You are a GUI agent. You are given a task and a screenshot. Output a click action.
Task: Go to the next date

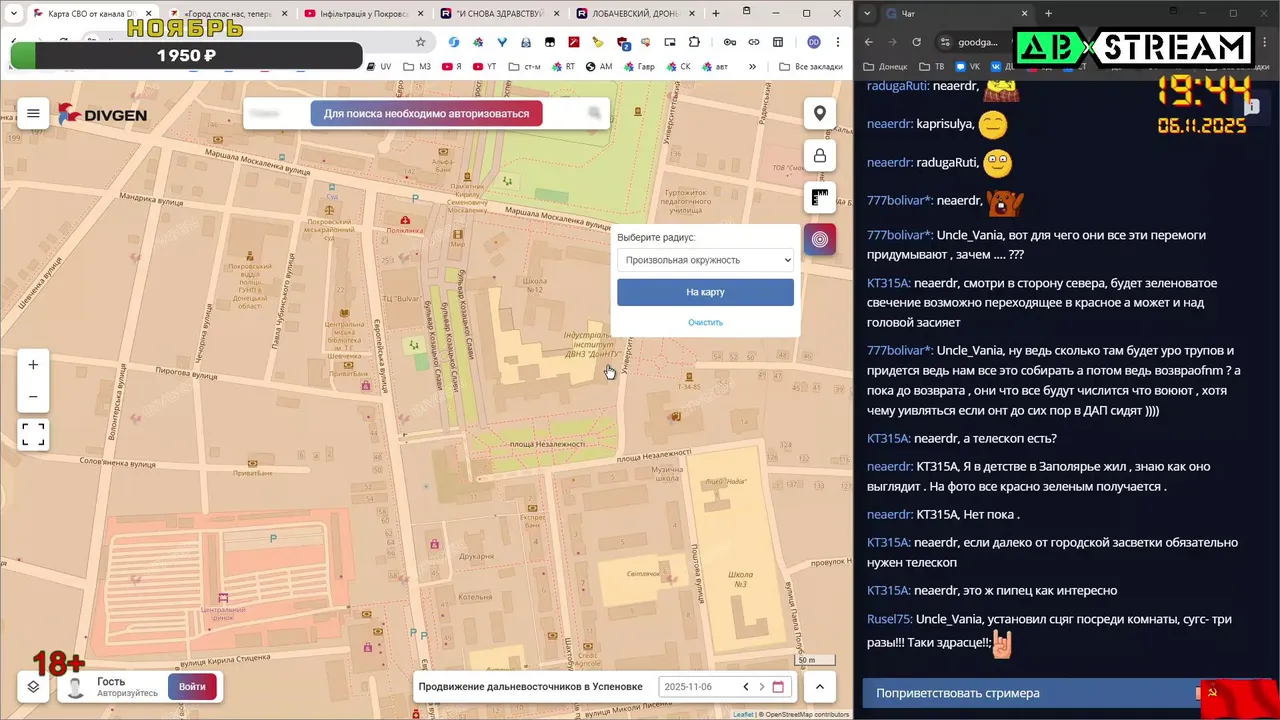click(761, 686)
